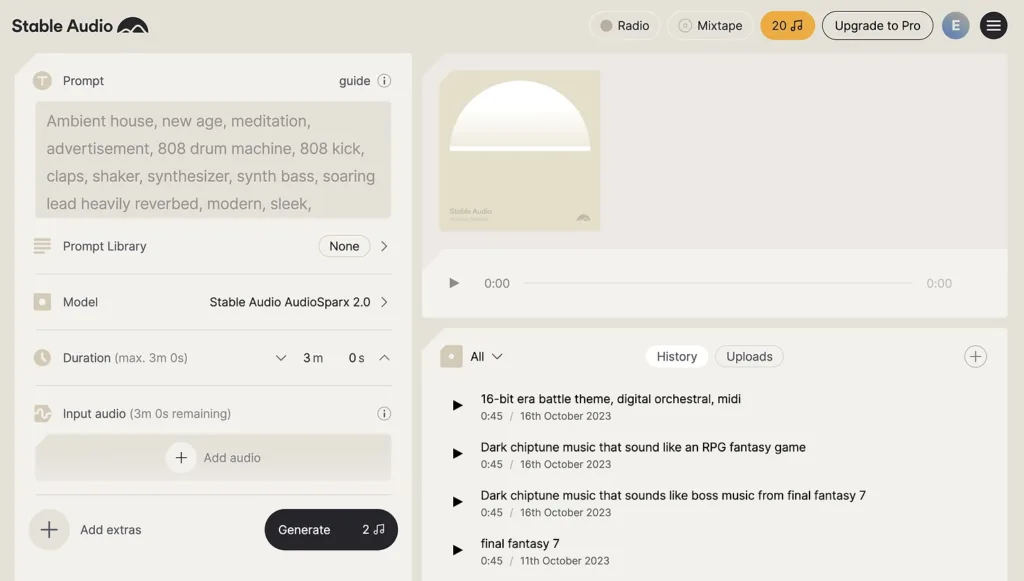Click the Upgrade to Pro button

tap(877, 26)
